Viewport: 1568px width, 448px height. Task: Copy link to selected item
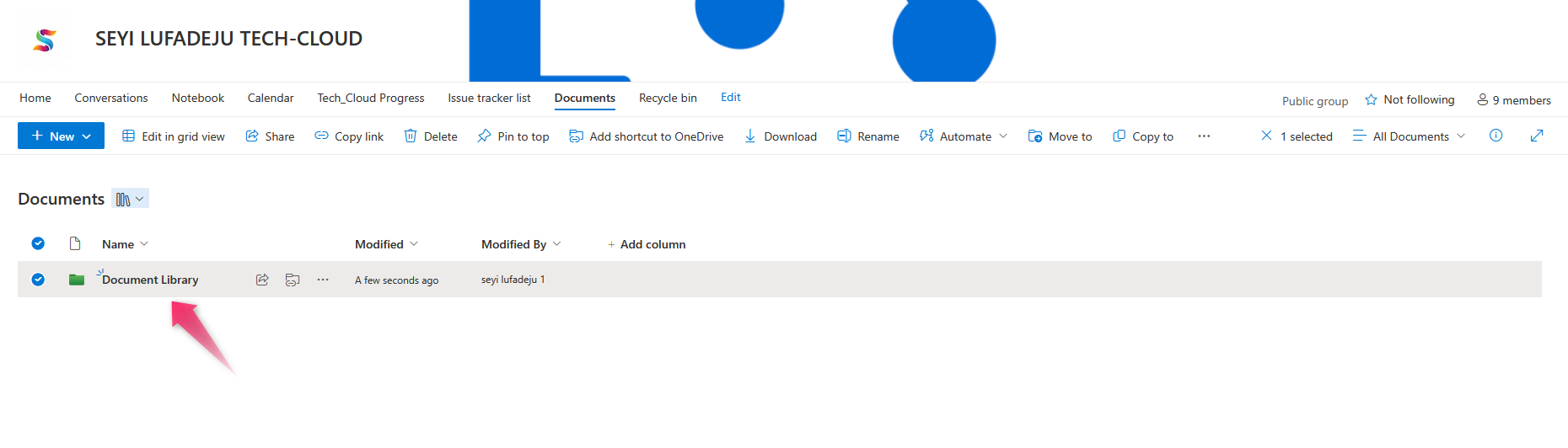pos(349,136)
